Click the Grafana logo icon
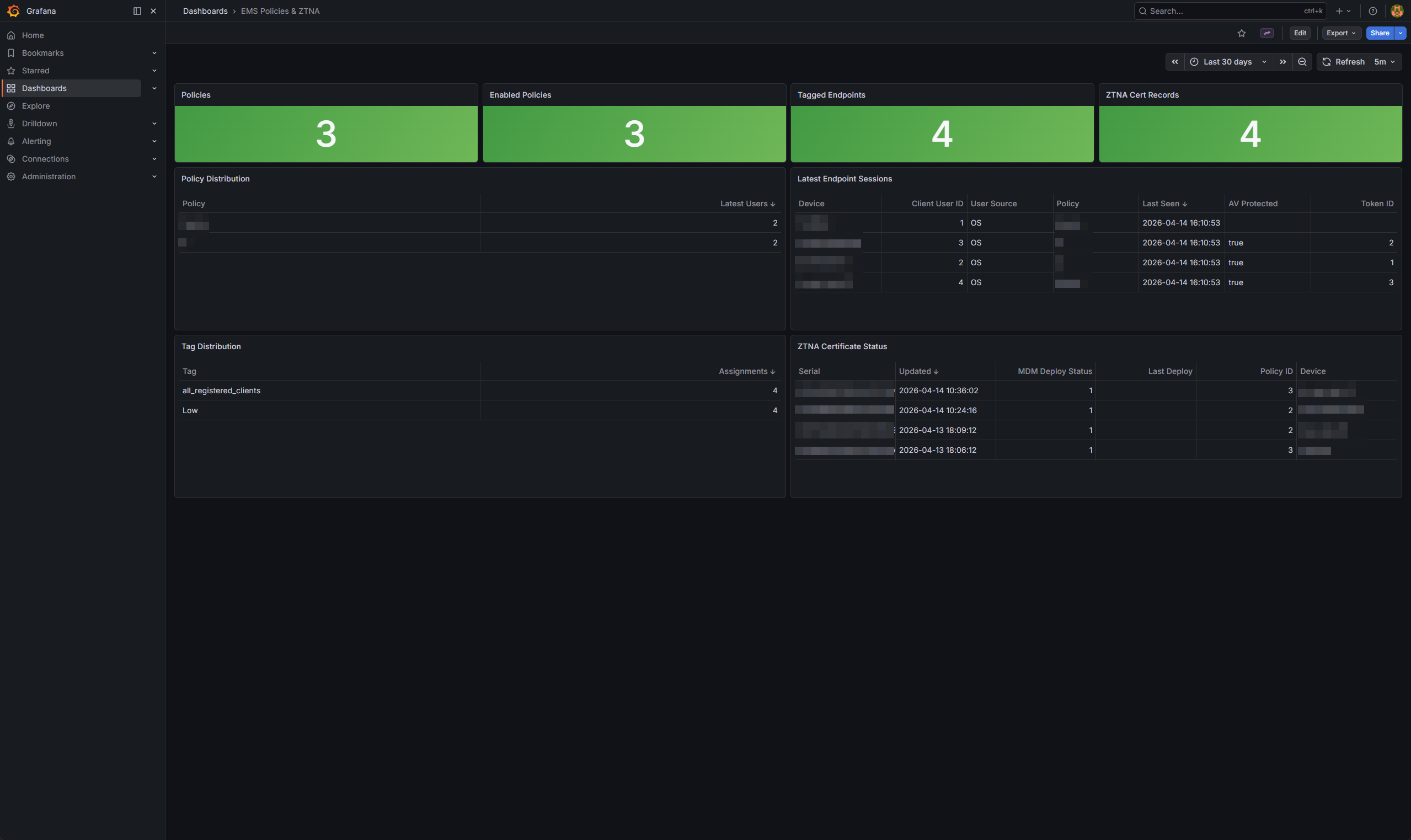Image resolution: width=1411 pixels, height=840 pixels. point(13,10)
